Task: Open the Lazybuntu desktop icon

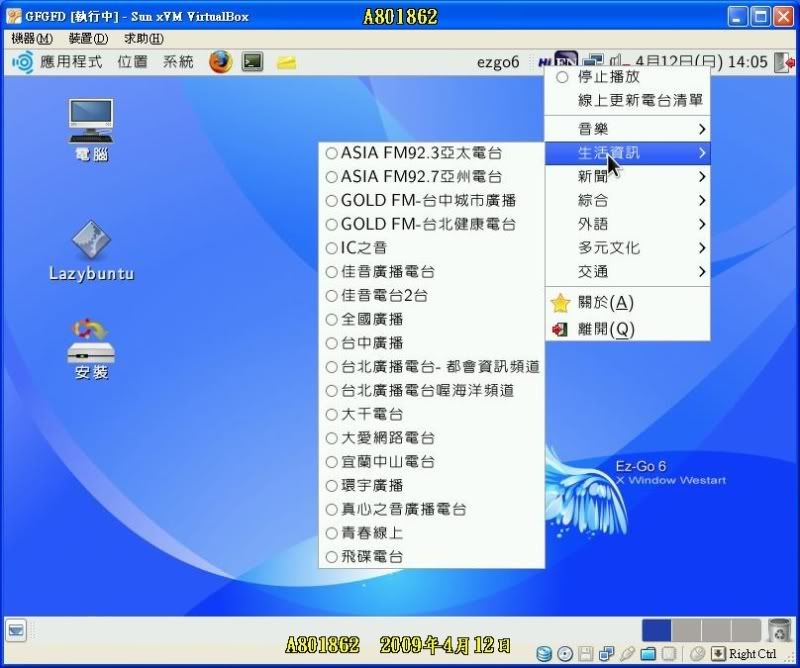Action: click(91, 251)
